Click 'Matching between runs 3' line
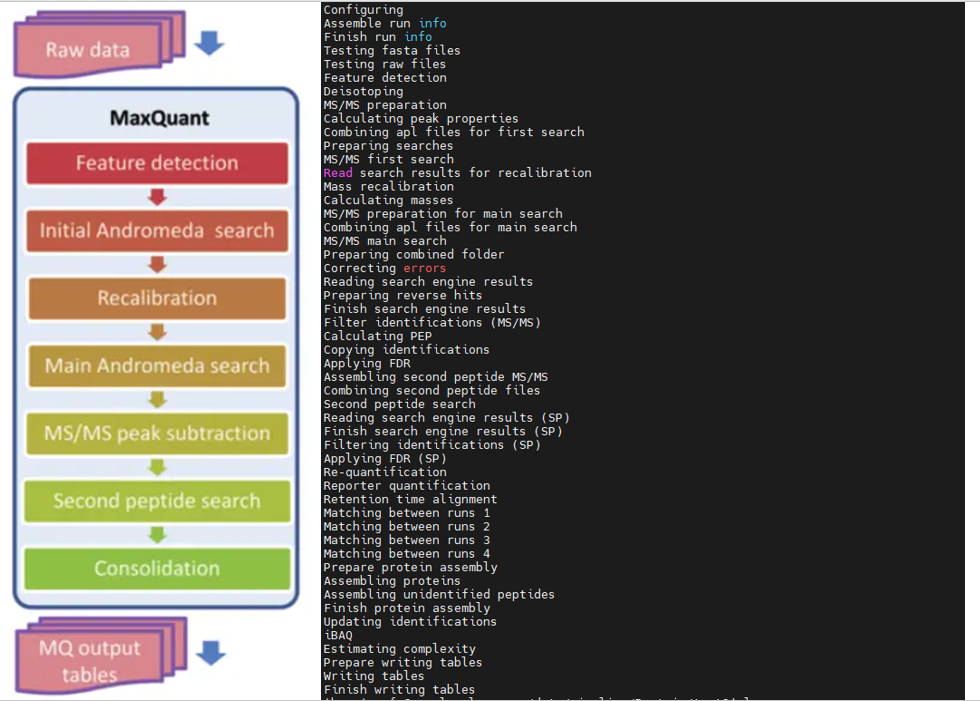Image resolution: width=980 pixels, height=701 pixels. [407, 540]
